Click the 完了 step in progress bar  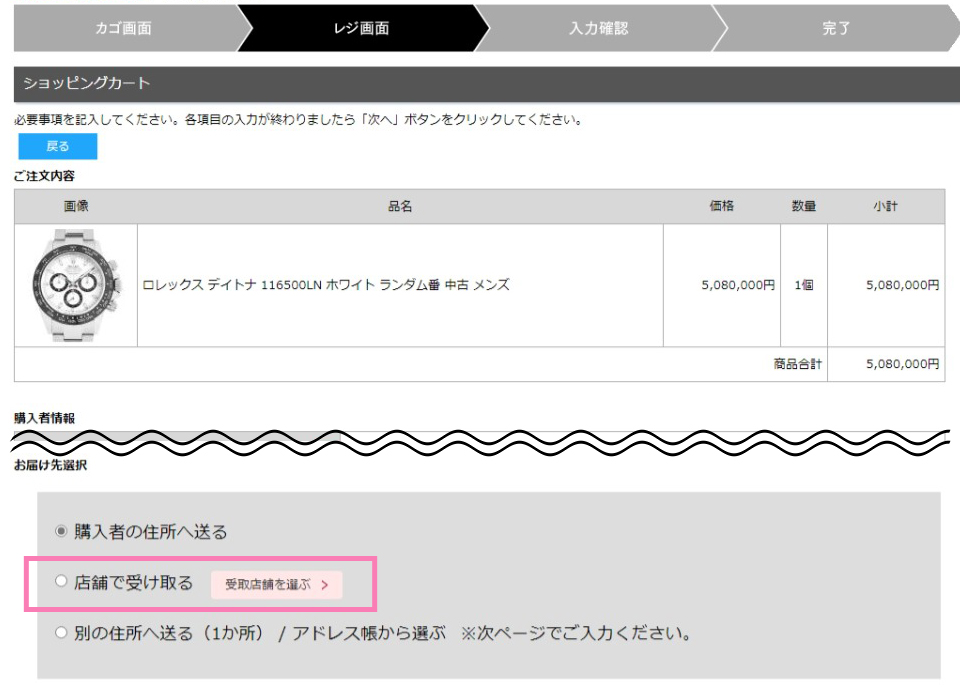836,28
